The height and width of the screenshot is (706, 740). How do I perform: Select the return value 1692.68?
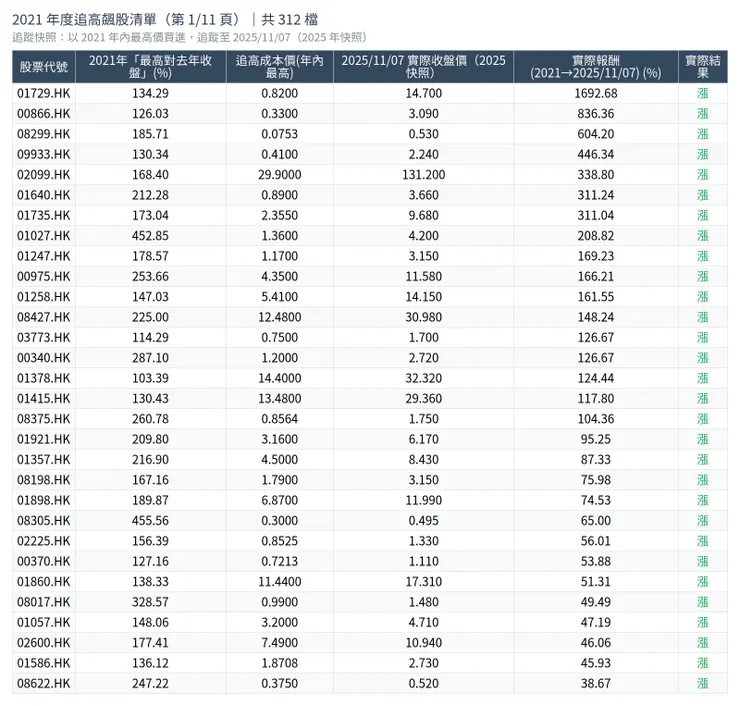pos(596,93)
